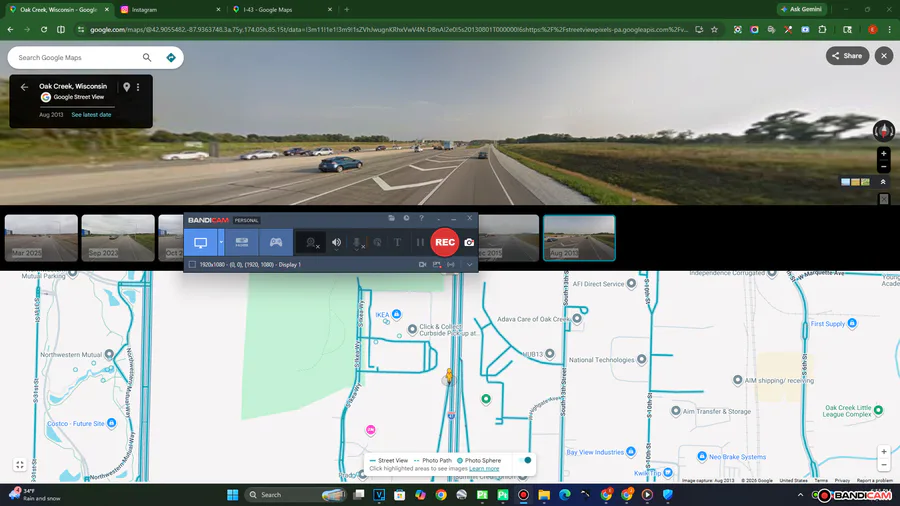Click the Neo Brake Systems map marker

701,456
